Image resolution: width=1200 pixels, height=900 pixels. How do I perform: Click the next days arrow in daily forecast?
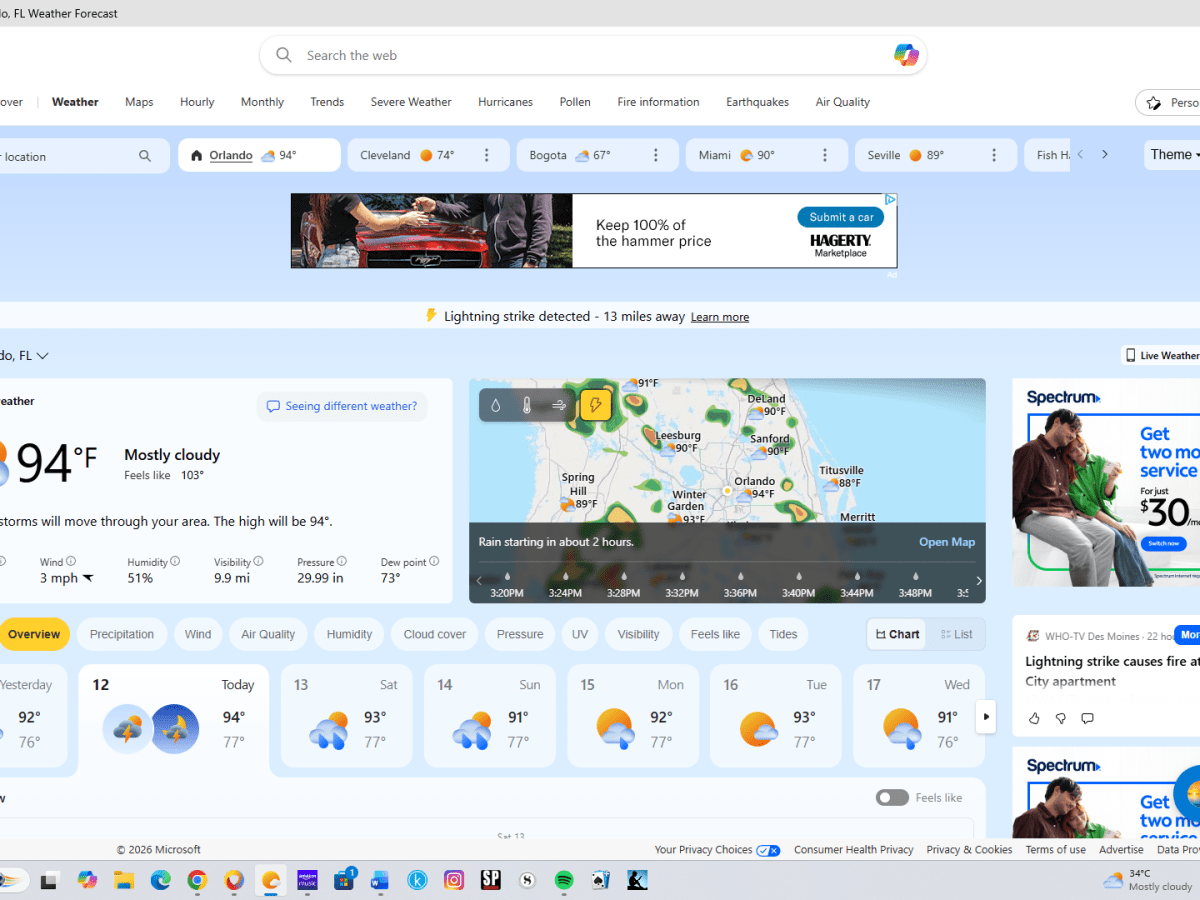[986, 716]
